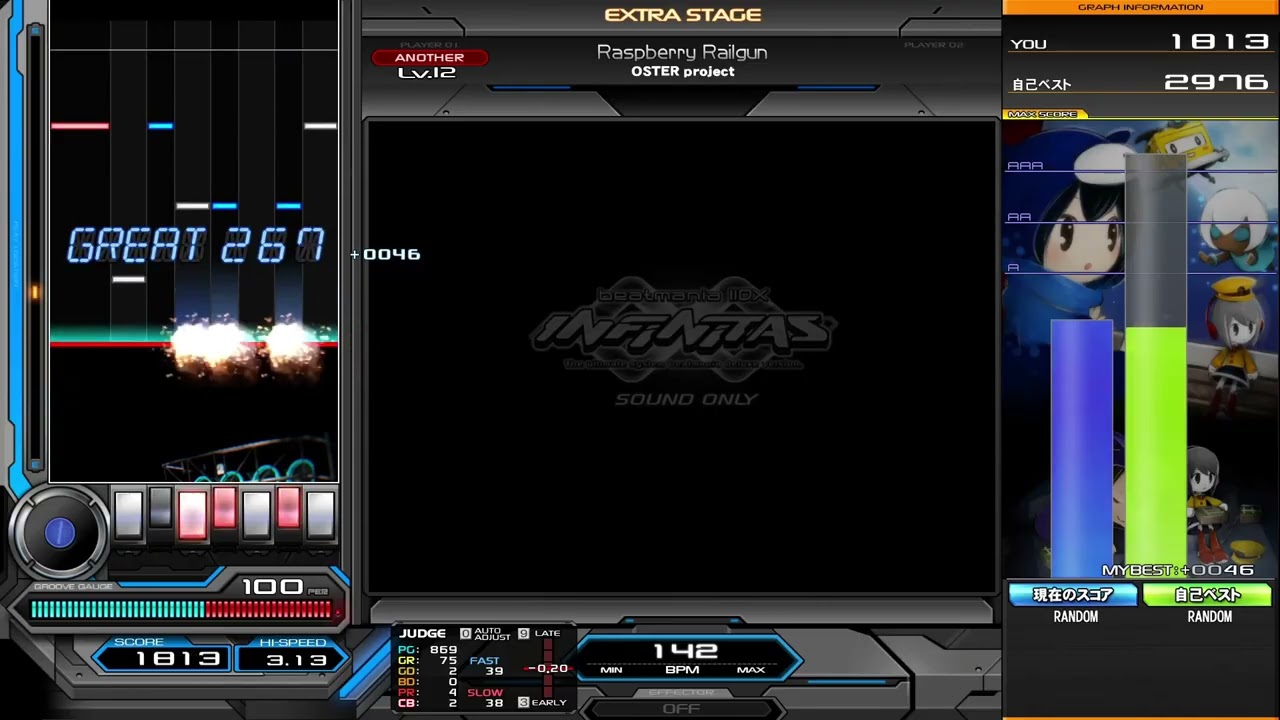Screen dimensions: 1280x720
Task: Tap the third lit red-white key
Action: click(192, 514)
